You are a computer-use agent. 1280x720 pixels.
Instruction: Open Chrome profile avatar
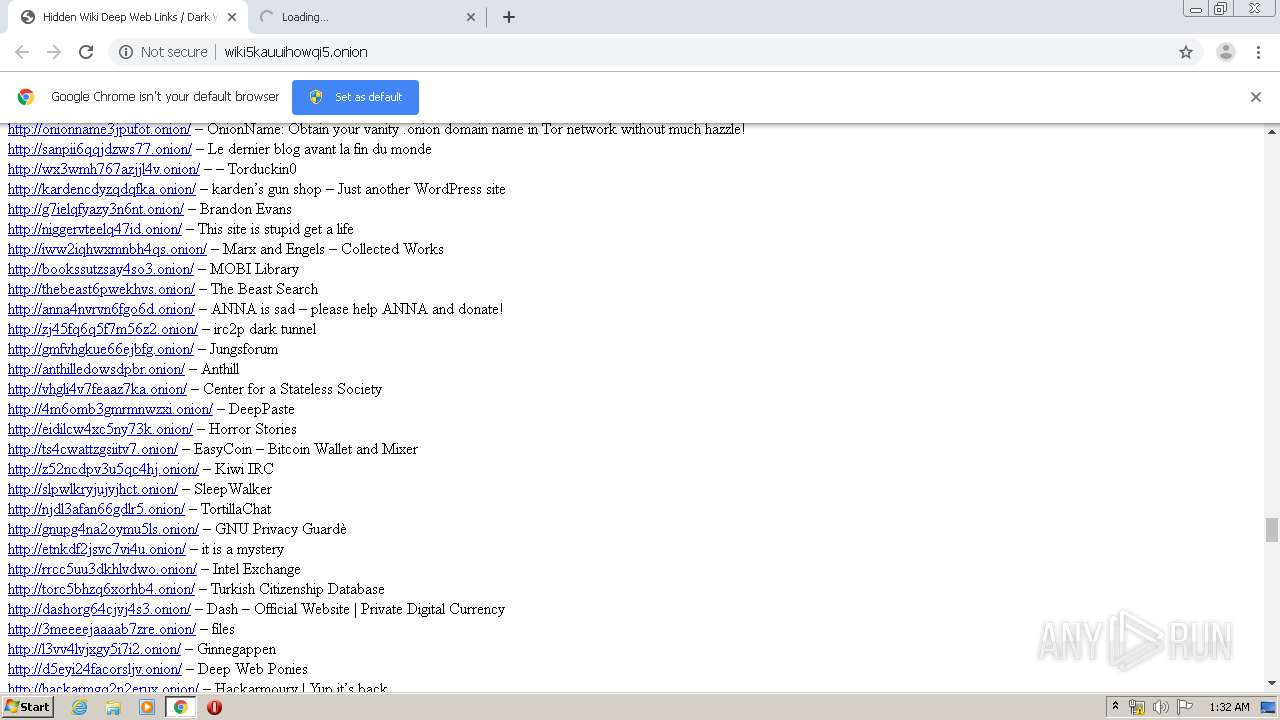[x=1226, y=52]
